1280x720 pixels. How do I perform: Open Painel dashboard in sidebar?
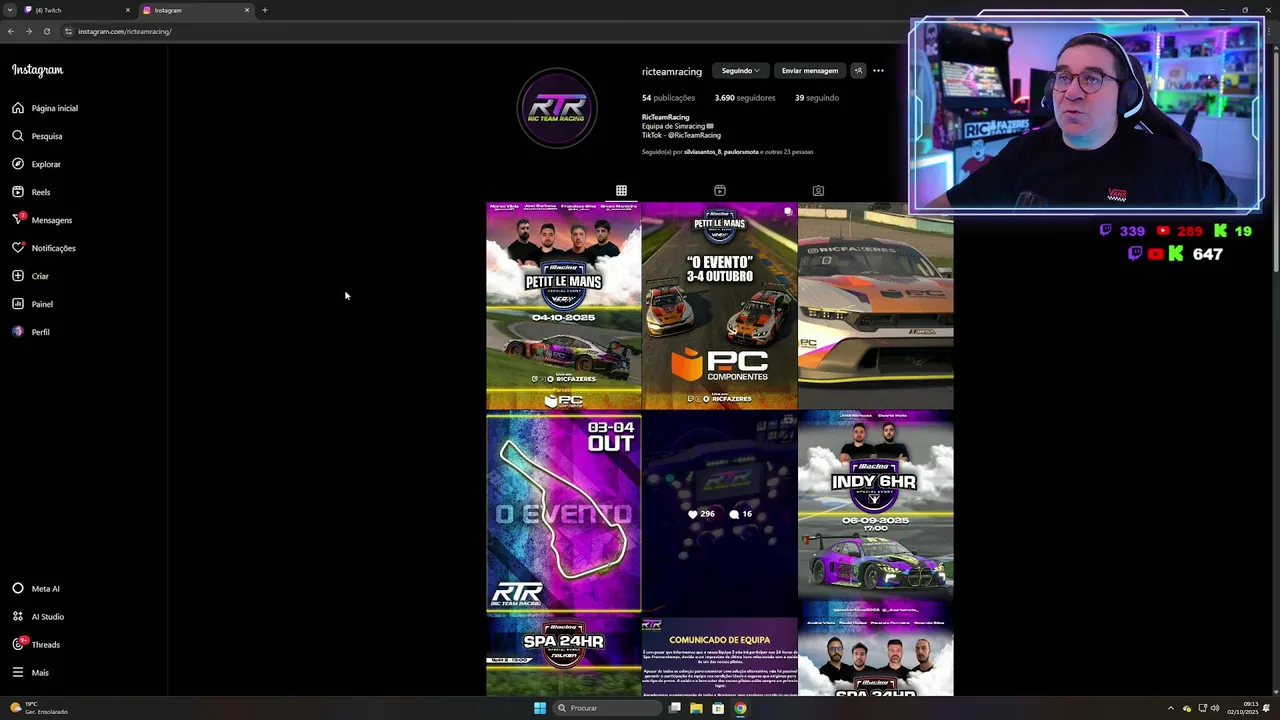pos(32,304)
